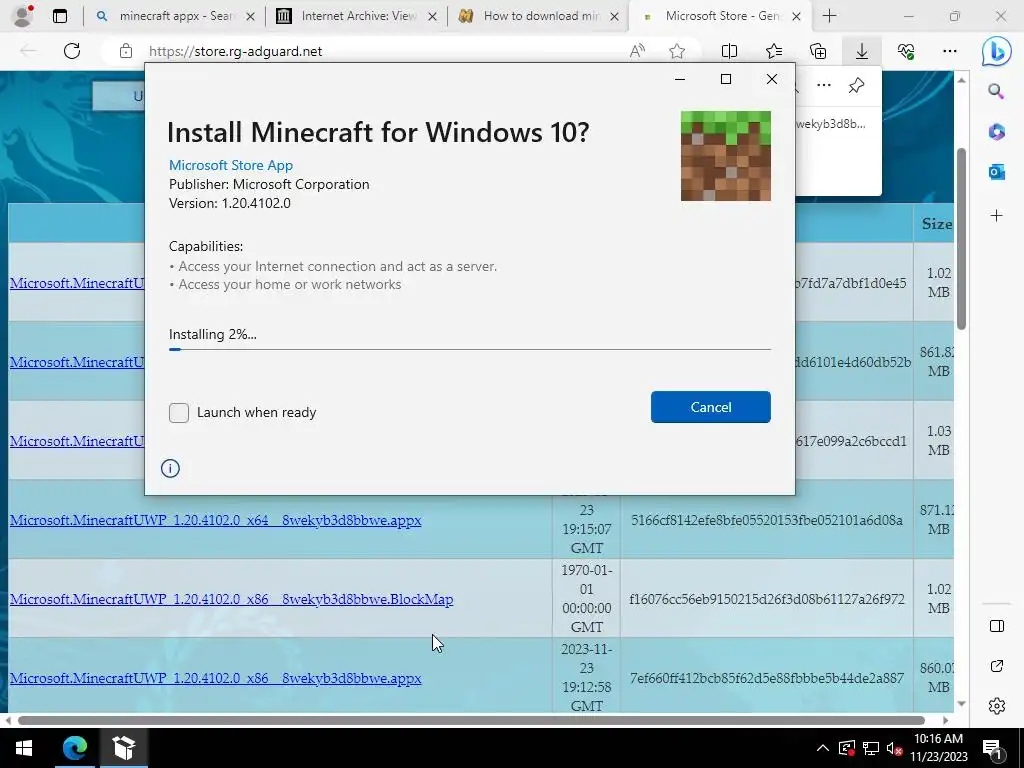The width and height of the screenshot is (1024, 768).
Task: Open Browser essentials heart icon
Action: [x=906, y=51]
